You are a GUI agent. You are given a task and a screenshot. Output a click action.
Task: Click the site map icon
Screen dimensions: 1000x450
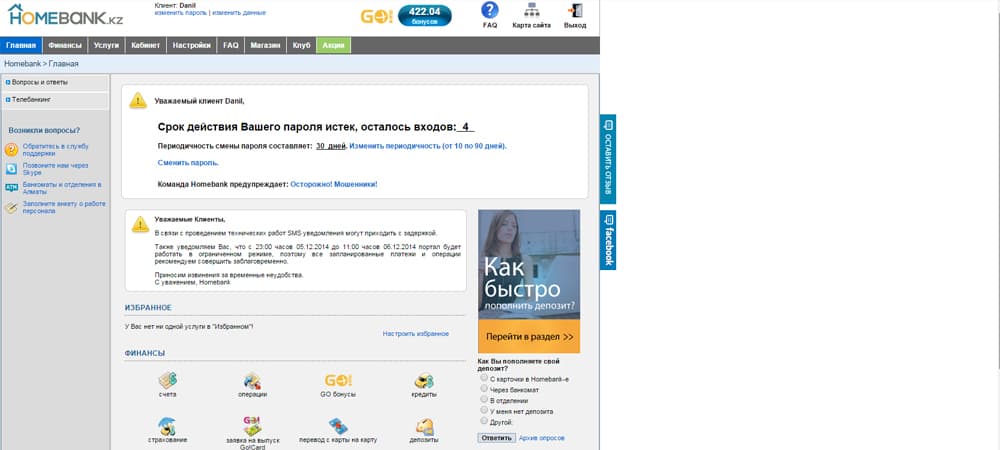click(531, 10)
